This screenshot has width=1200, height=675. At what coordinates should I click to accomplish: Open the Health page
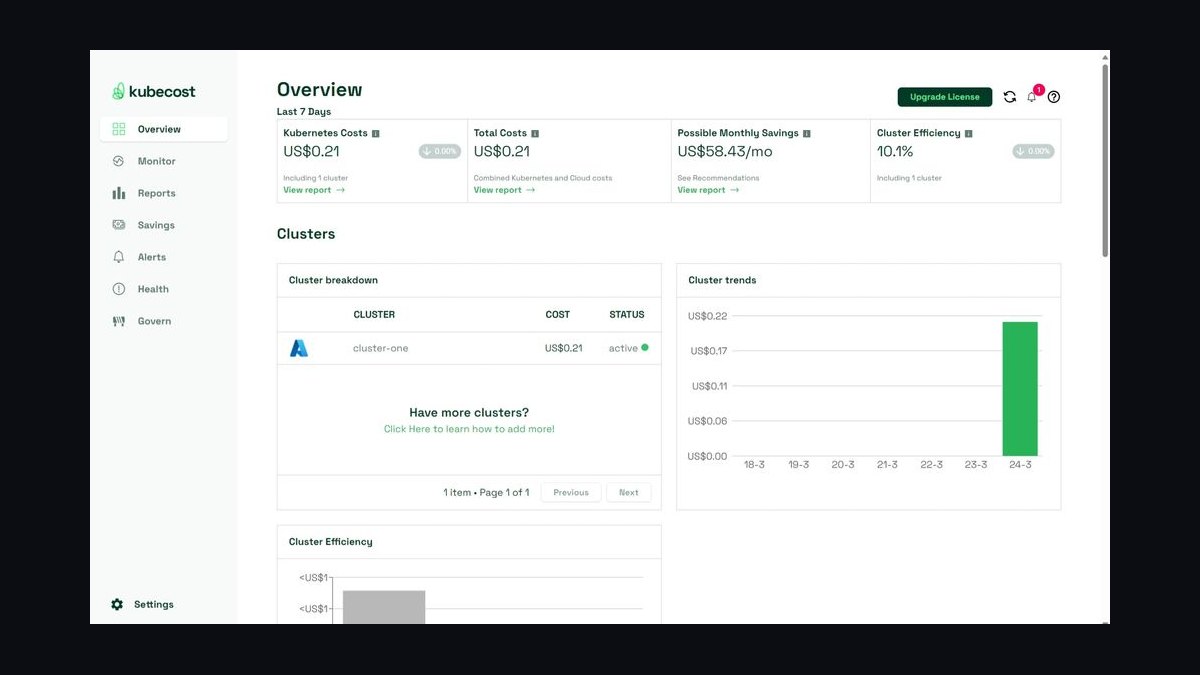pos(163,289)
